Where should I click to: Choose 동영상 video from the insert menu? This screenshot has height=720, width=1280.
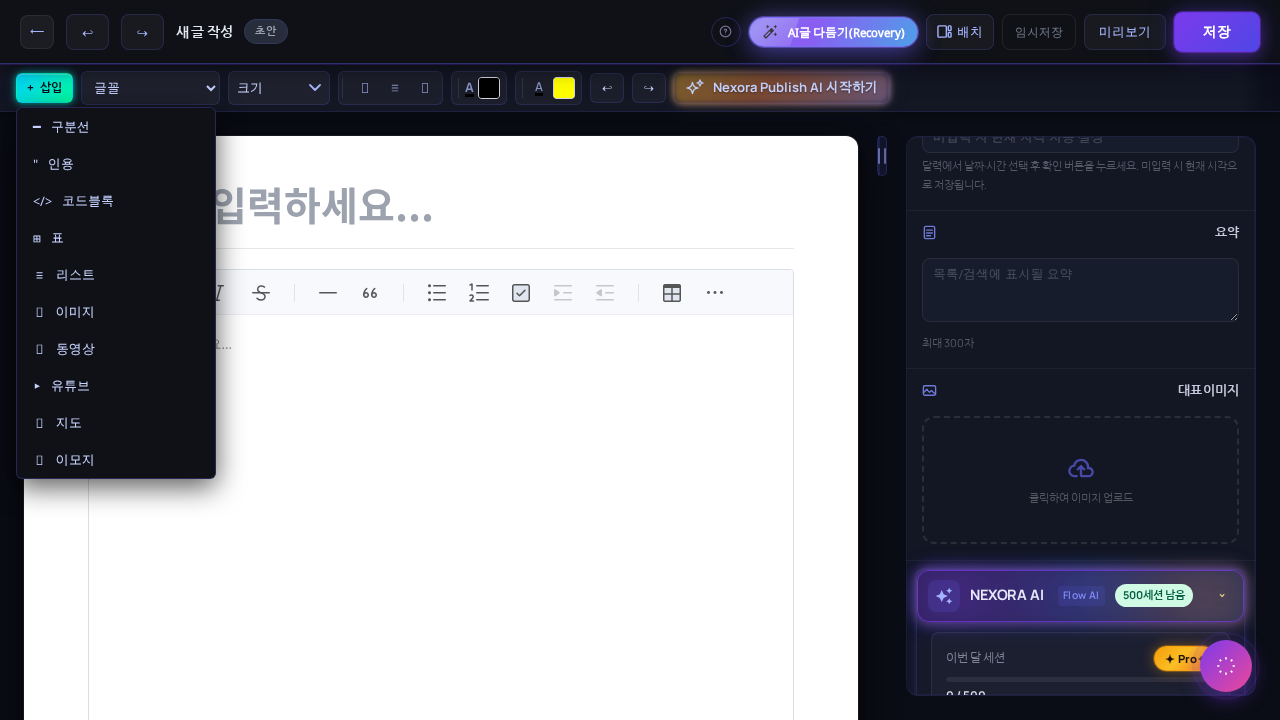tap(116, 349)
